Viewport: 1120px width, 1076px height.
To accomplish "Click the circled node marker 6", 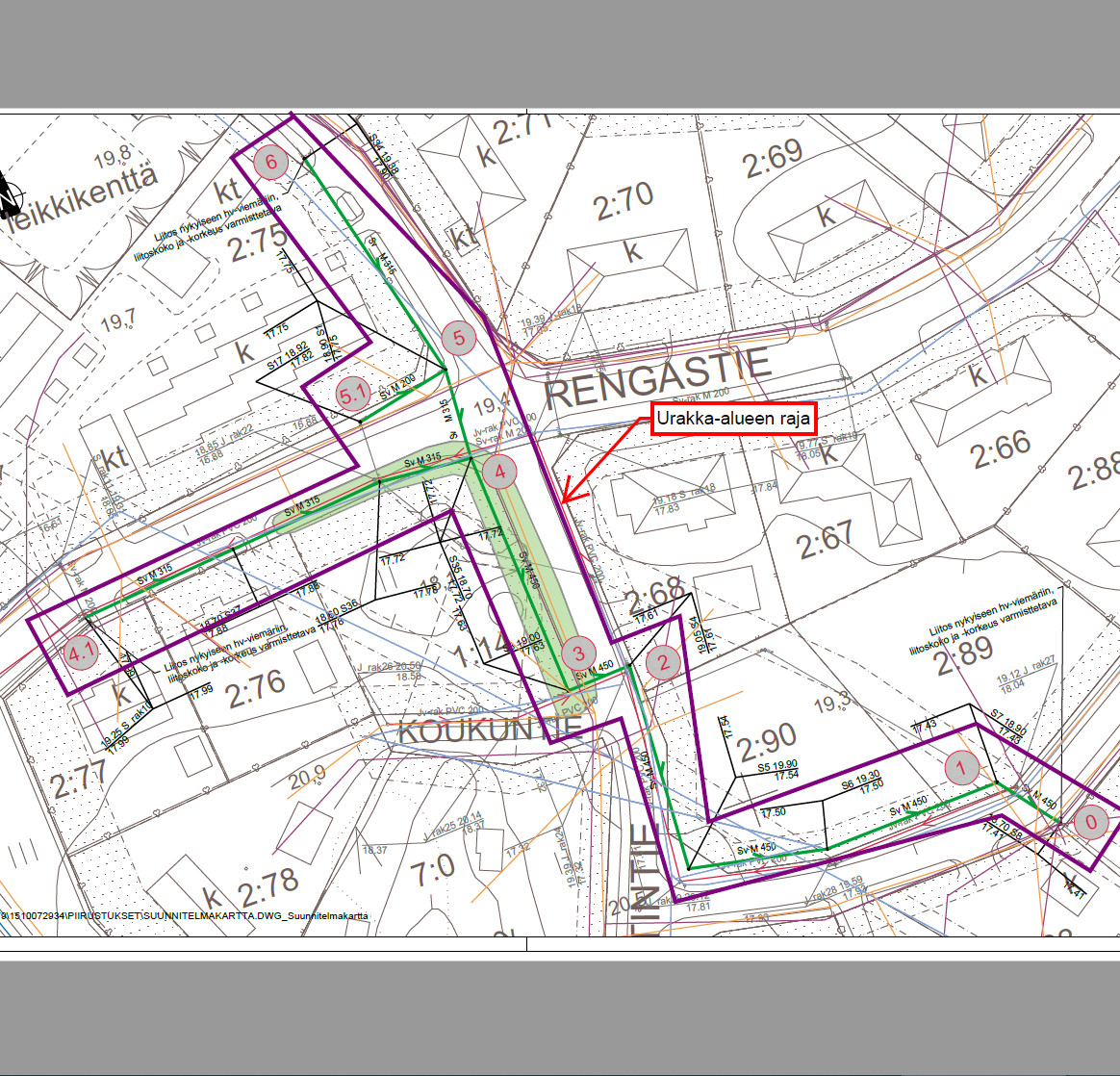I will coord(271,163).
